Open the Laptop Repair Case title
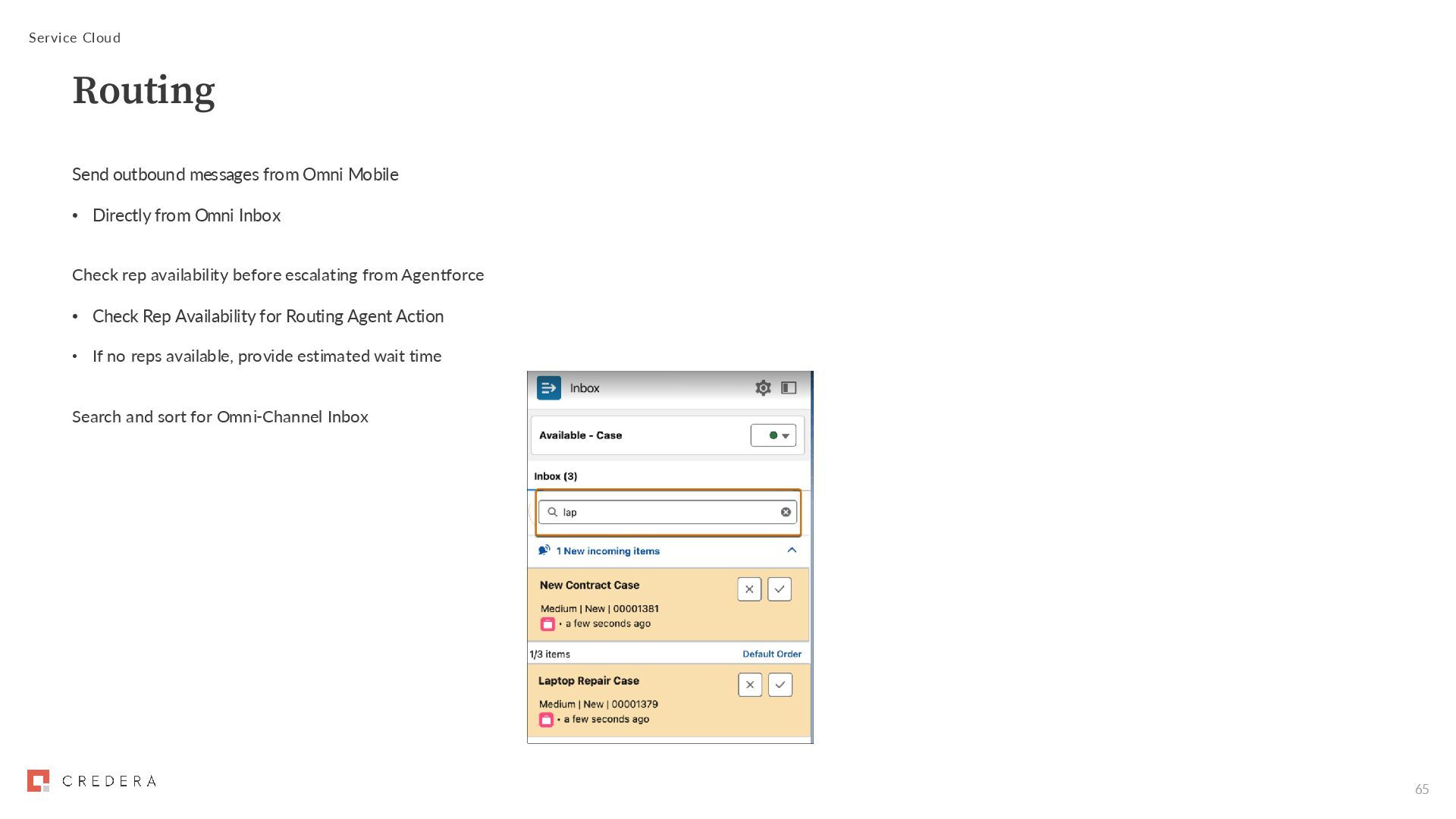The image size is (1456, 819). tap(588, 681)
